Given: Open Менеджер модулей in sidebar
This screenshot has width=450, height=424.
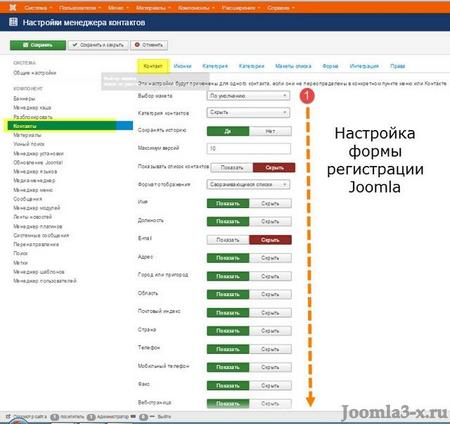Looking at the screenshot, I should point(37,208).
